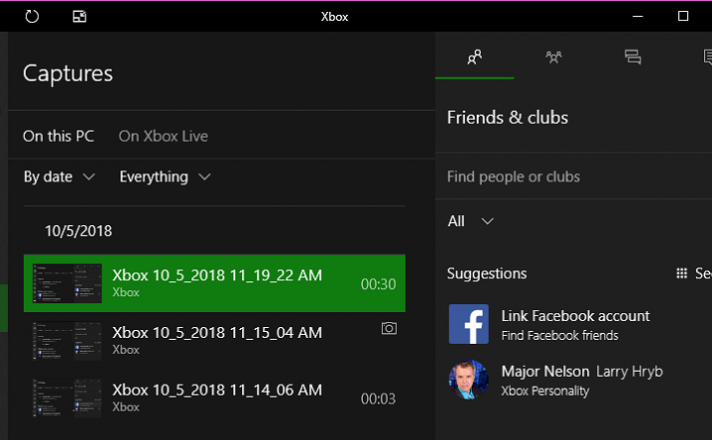This screenshot has width=712, height=440.
Task: Click thumbnail of the 11_15_04 AM capture
Action: (67, 341)
